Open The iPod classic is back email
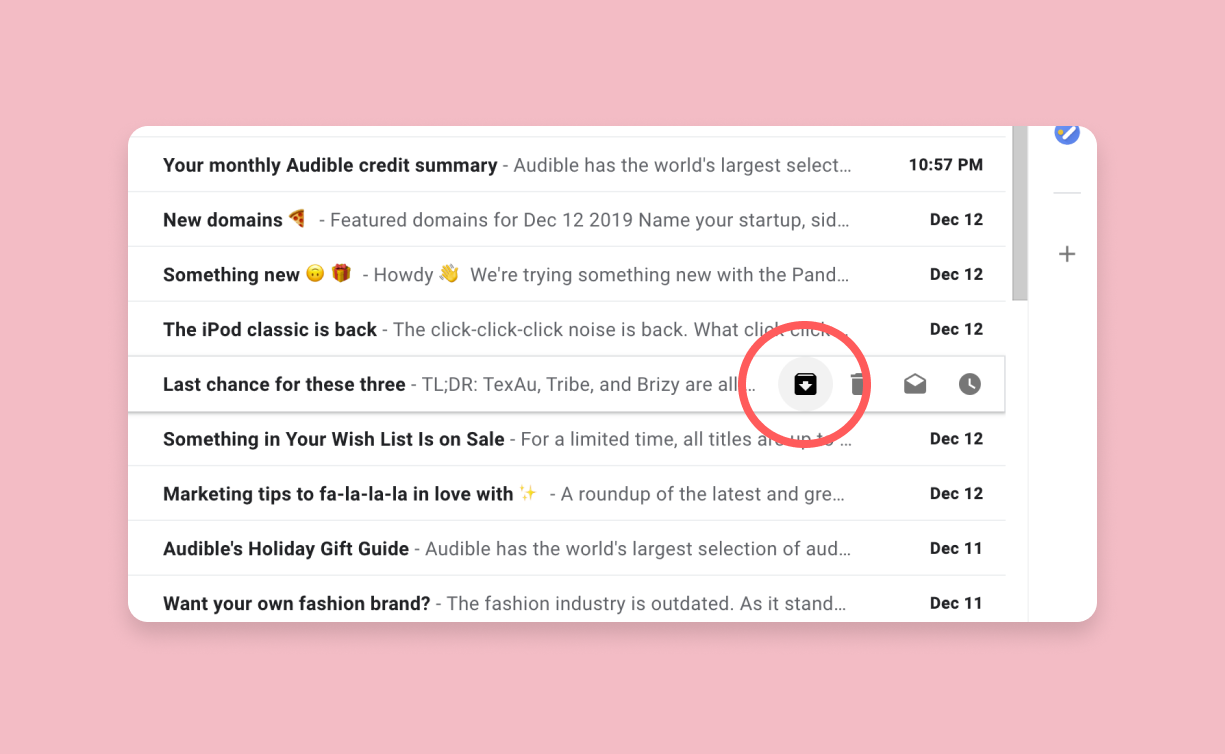This screenshot has height=754, width=1225. (567, 329)
